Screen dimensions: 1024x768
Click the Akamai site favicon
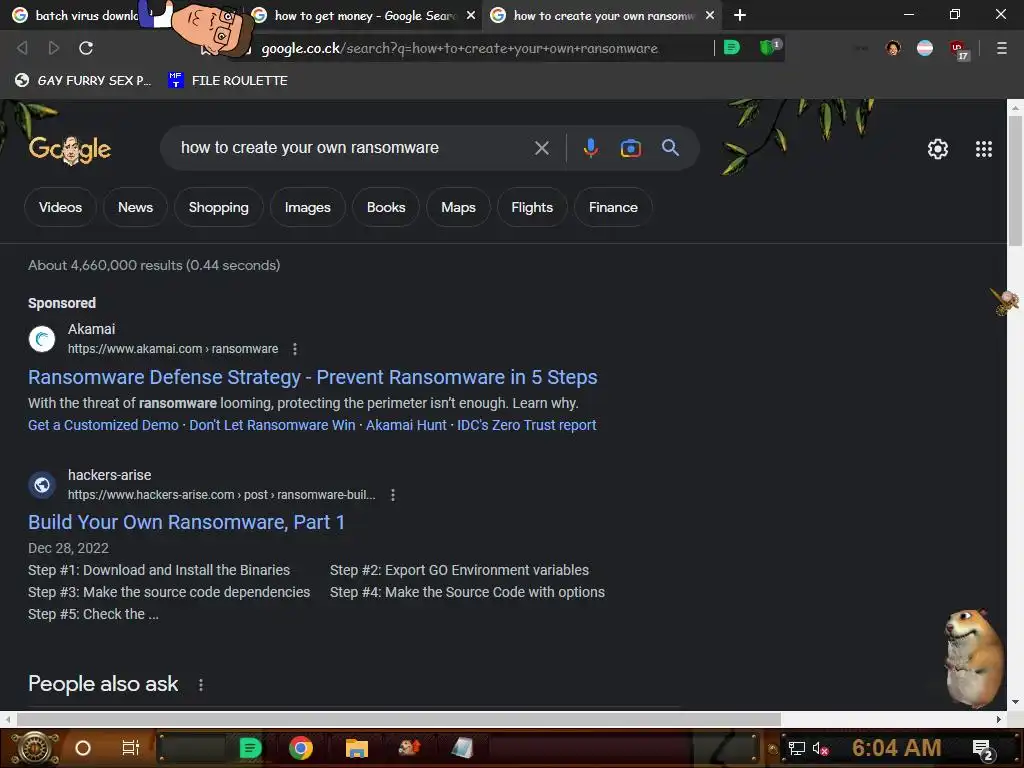coord(42,338)
